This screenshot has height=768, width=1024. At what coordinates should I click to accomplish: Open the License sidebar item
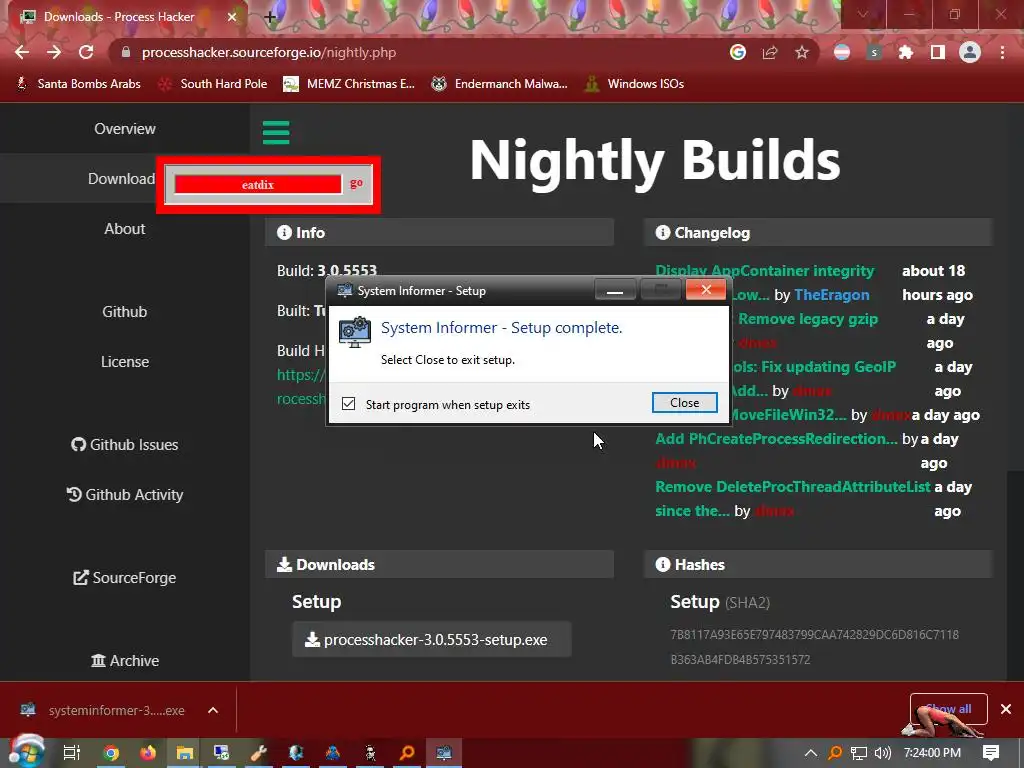(125, 362)
